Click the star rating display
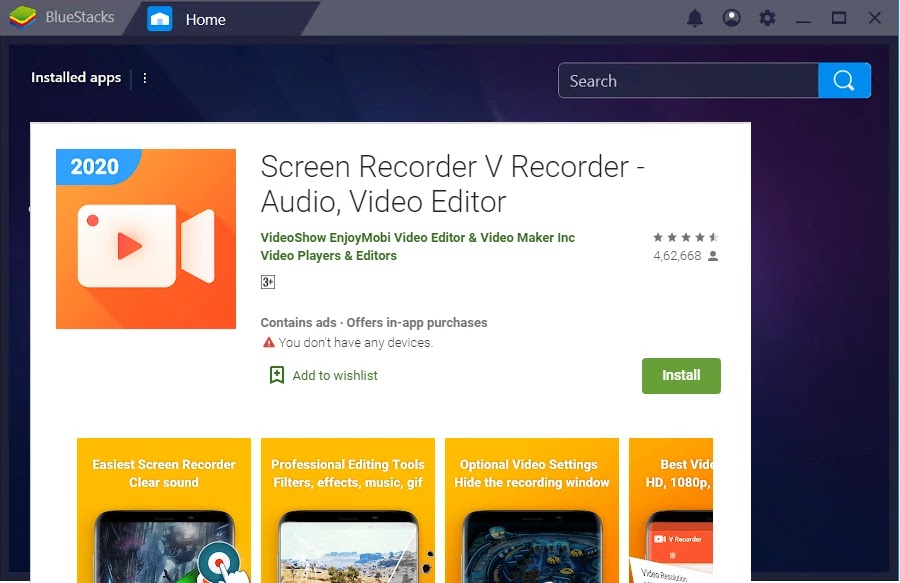Viewport: 900px width, 583px height. [x=686, y=237]
